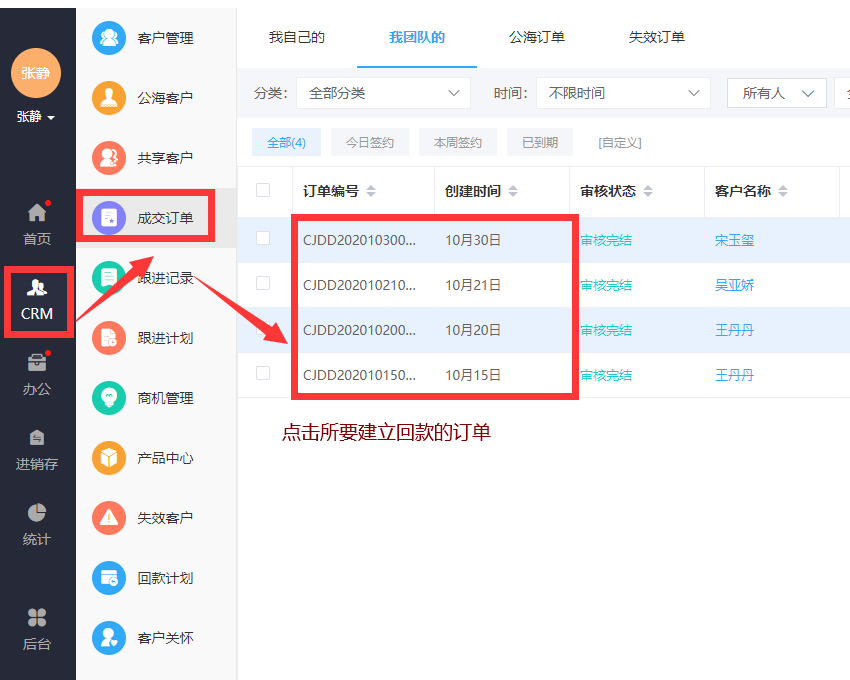Sort by 订单编号 column arrows
Screen dimensions: 850x680
371,191
